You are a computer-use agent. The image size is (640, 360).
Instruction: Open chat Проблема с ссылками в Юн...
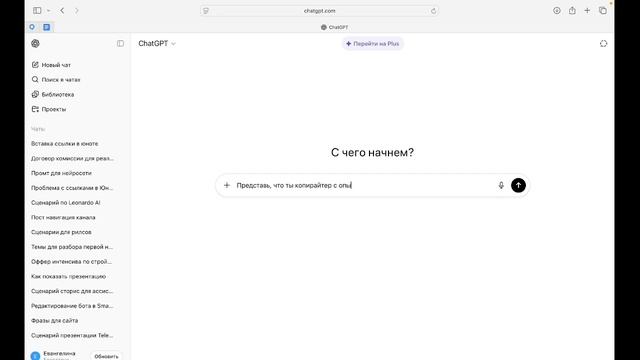click(x=72, y=188)
